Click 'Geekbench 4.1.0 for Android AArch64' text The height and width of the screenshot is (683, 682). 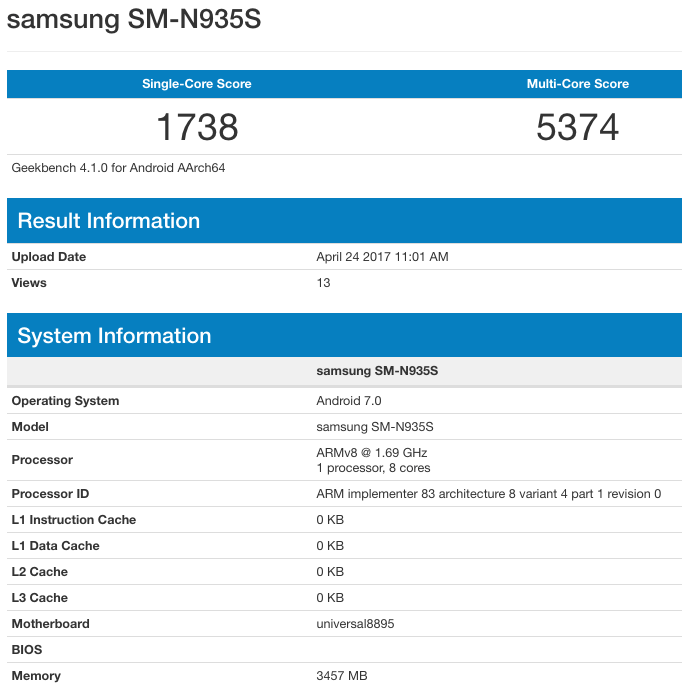click(118, 168)
